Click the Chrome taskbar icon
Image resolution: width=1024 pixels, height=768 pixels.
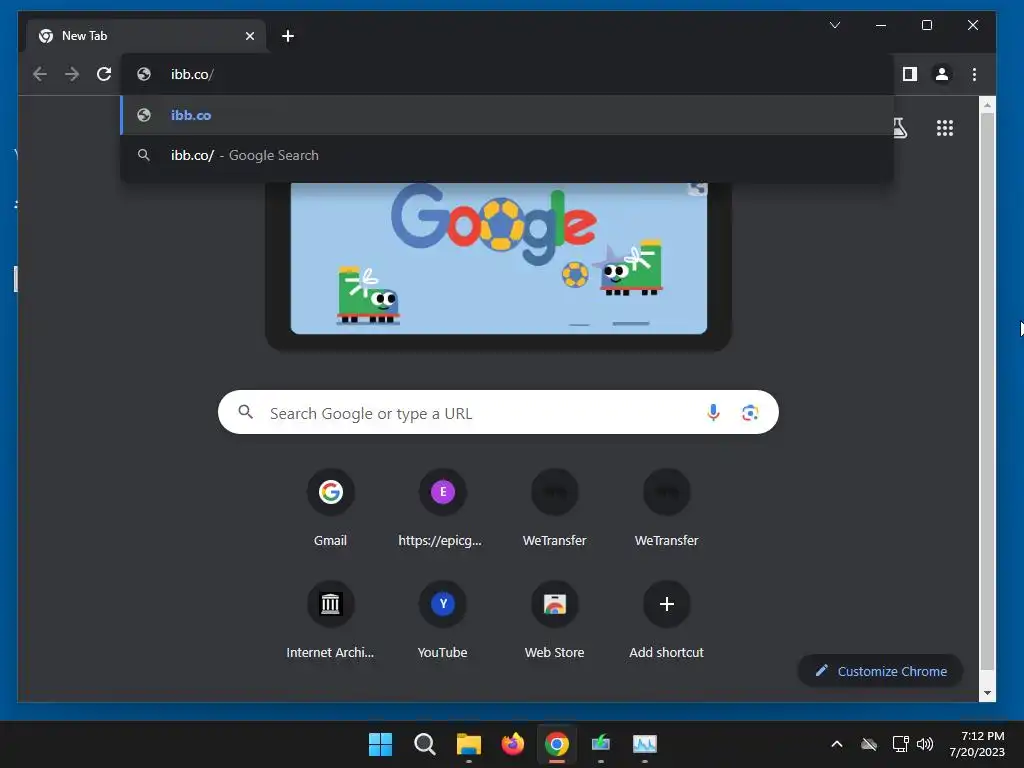556,744
